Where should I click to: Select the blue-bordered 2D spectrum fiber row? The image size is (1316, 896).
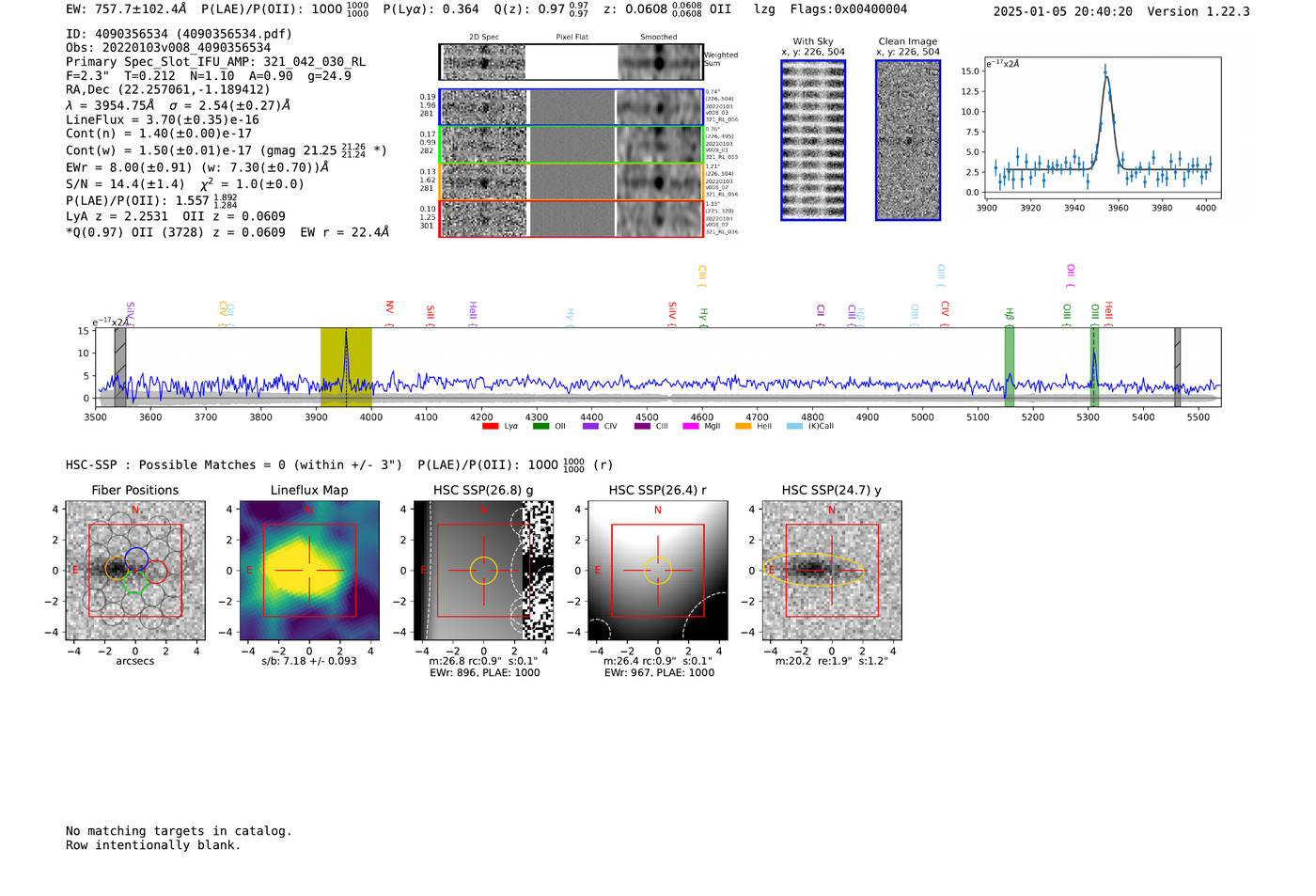point(571,107)
